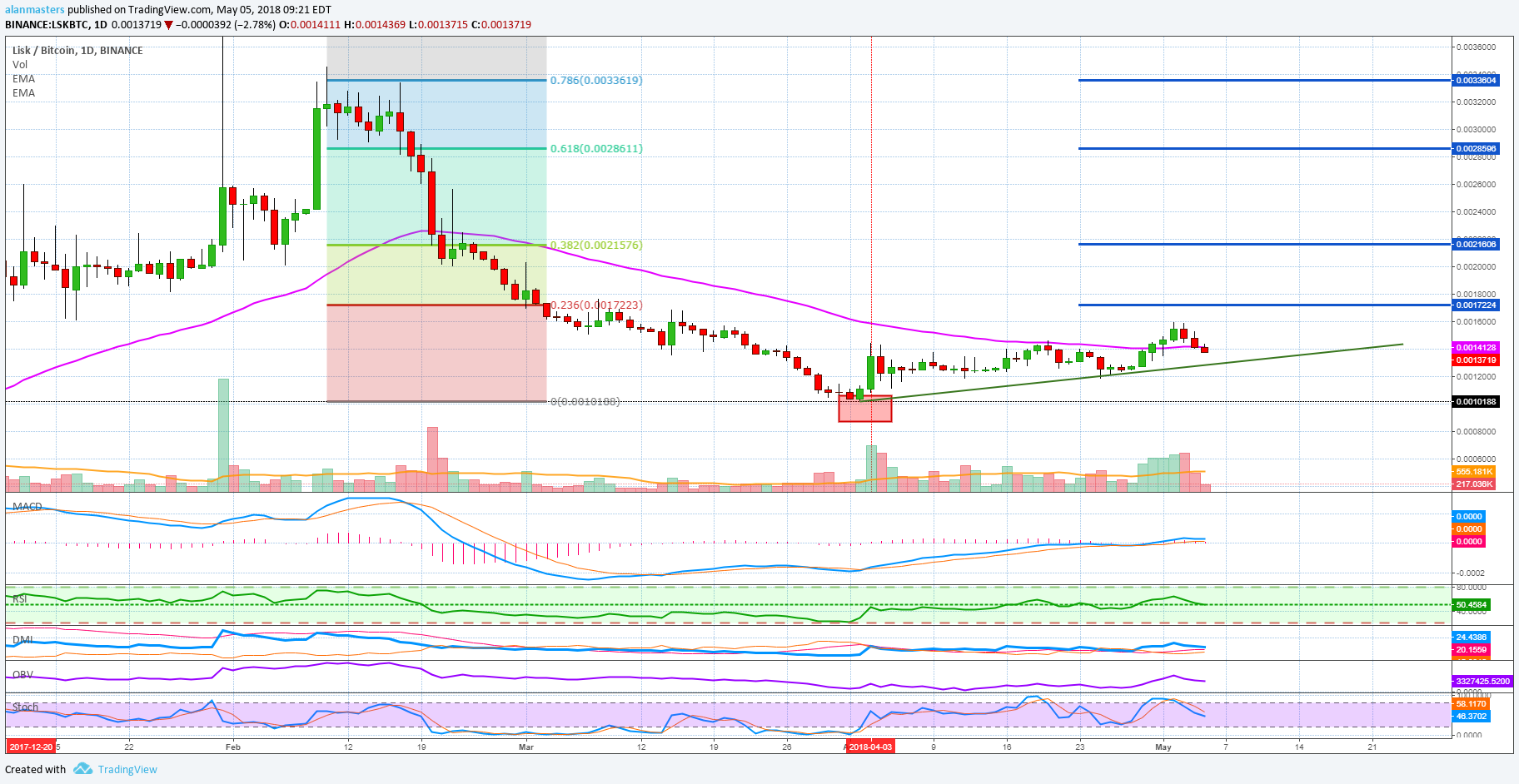Image resolution: width=1519 pixels, height=784 pixels.
Task: Select the DMI pane label
Action: click(22, 640)
